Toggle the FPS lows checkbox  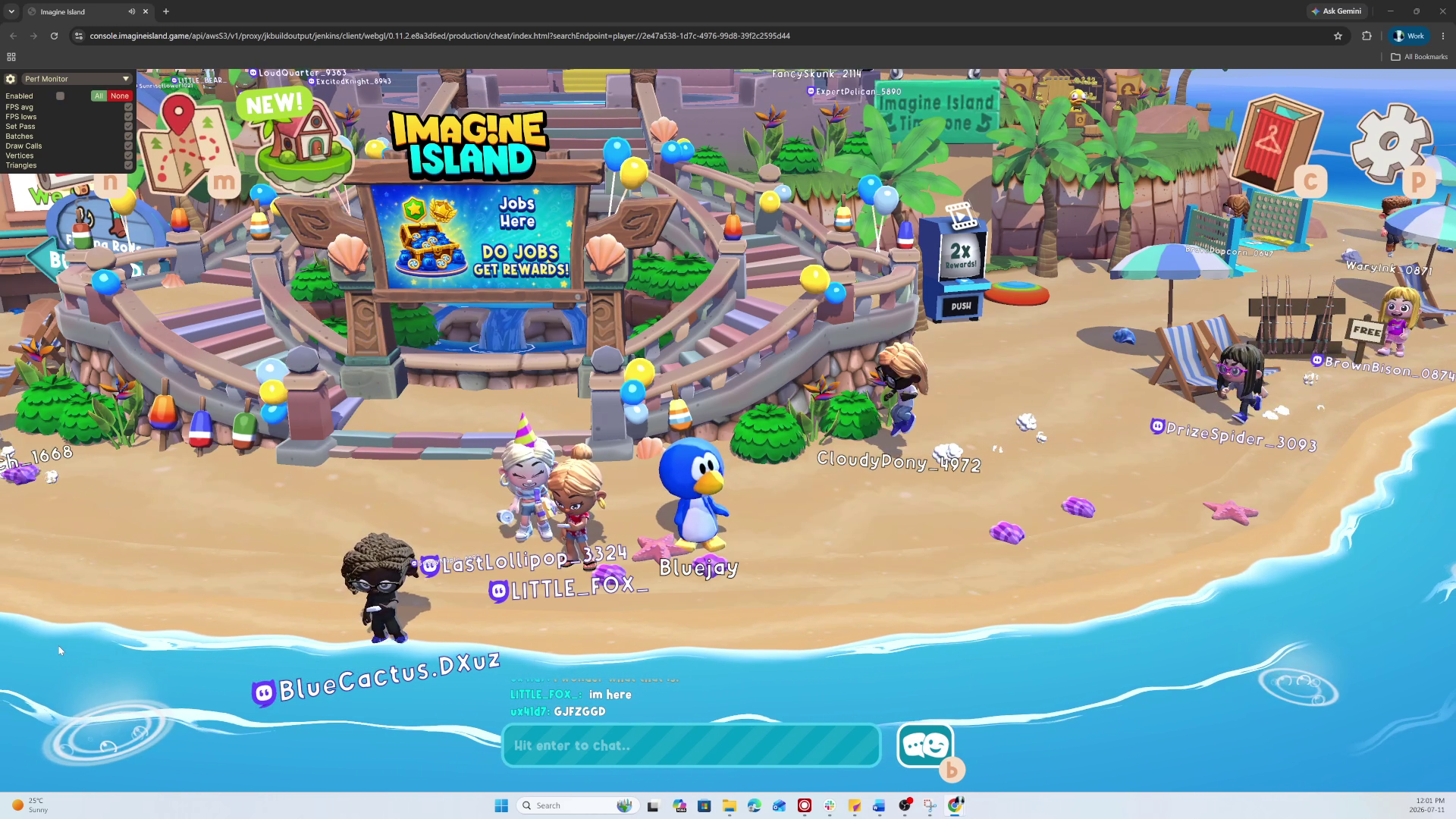(x=128, y=117)
